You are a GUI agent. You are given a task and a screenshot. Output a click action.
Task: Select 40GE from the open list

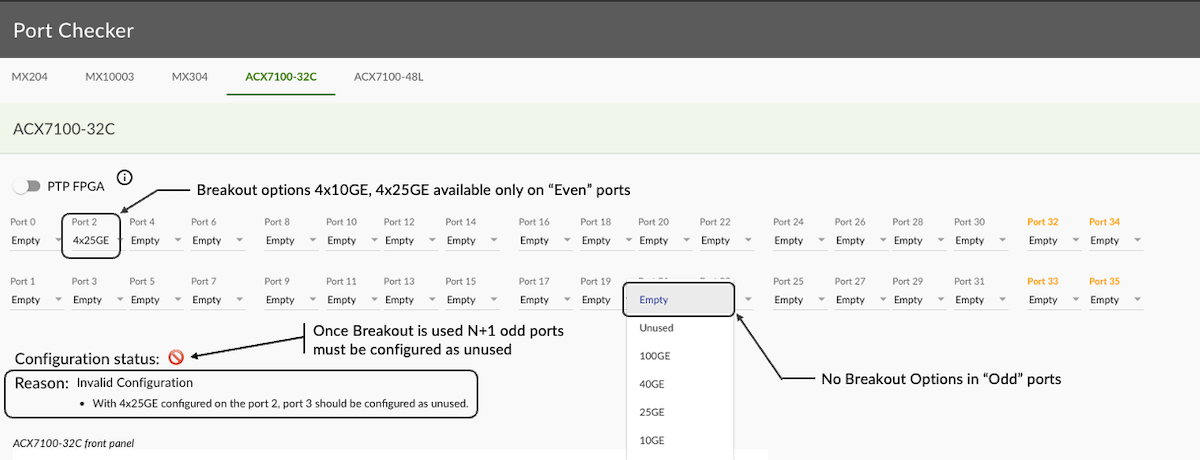(680, 383)
